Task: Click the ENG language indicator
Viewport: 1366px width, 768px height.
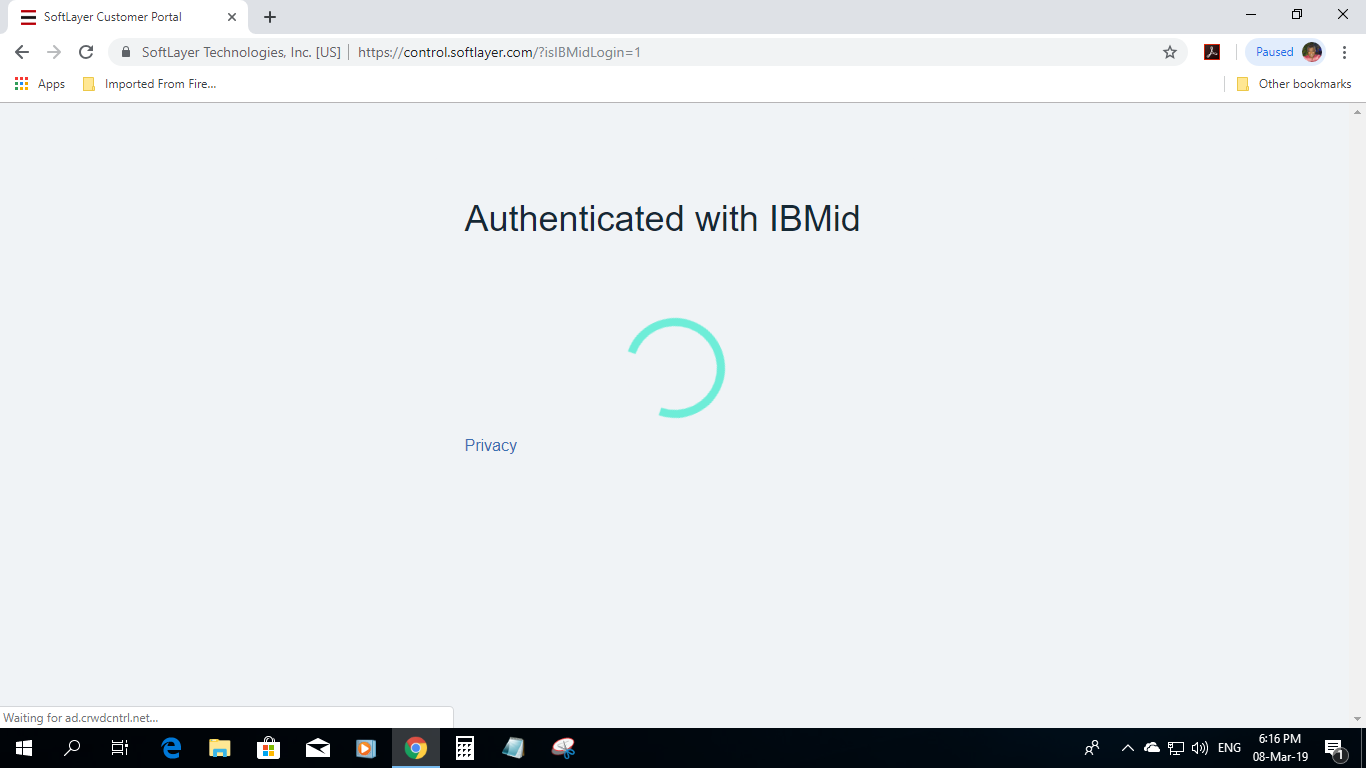Action: pyautogui.click(x=1229, y=748)
